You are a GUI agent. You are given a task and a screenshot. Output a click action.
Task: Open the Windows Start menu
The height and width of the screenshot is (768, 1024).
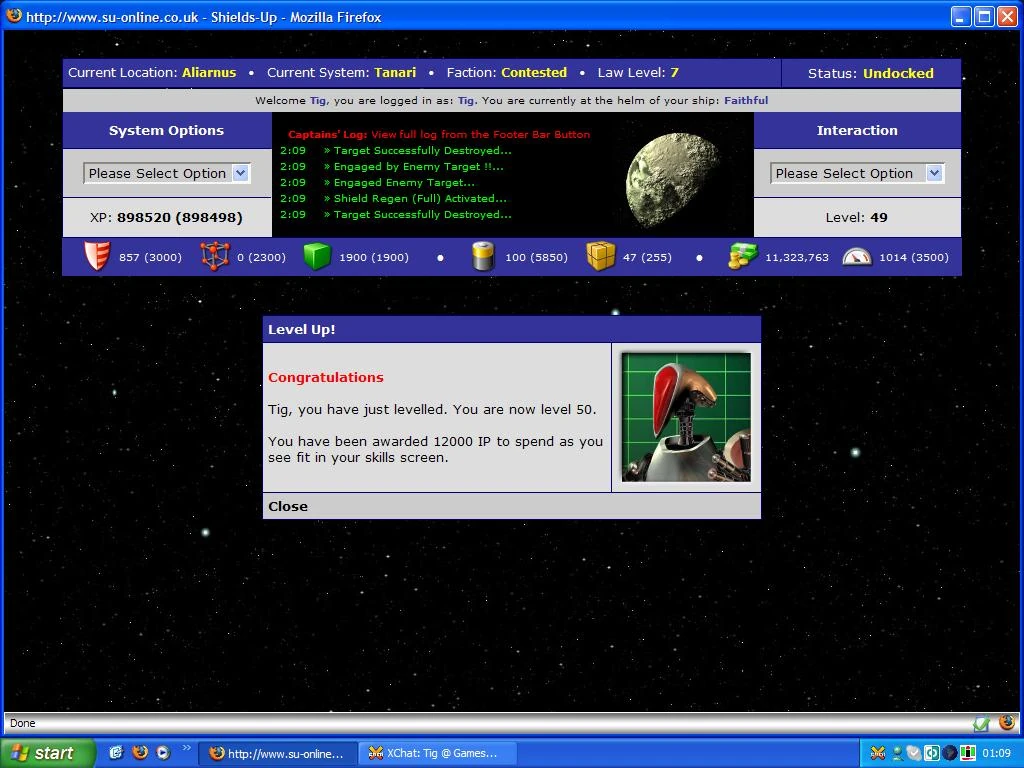pos(47,753)
